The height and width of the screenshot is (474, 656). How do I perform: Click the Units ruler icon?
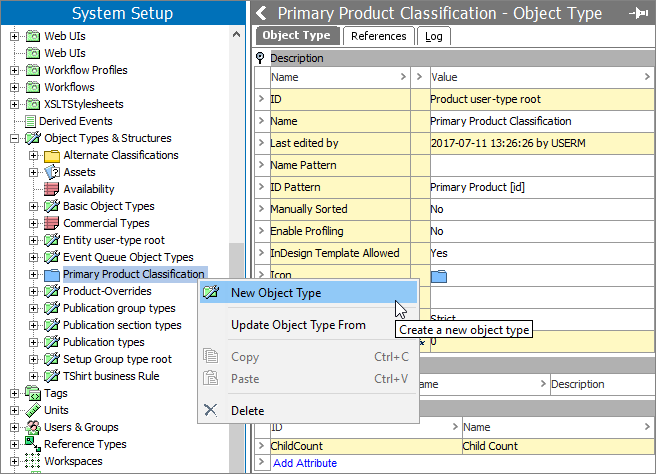[32, 410]
